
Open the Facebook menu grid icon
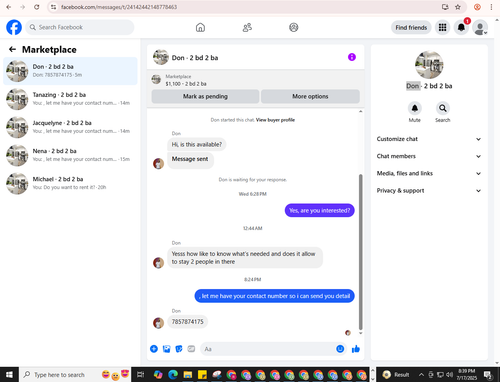tap(442, 27)
